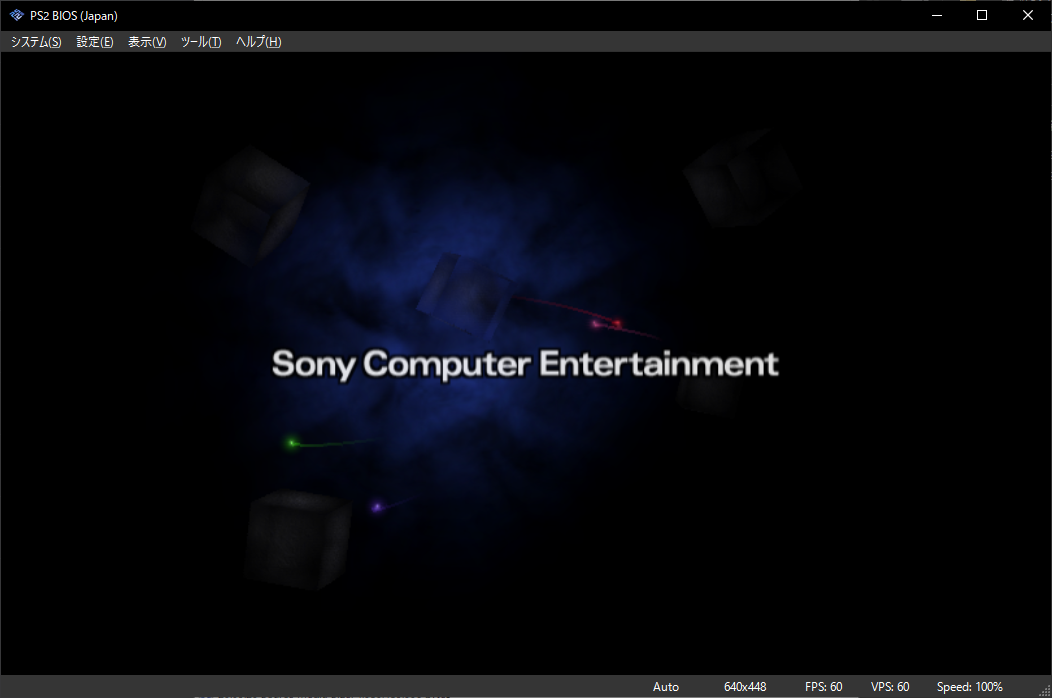Maximize the PS2 BIOS window

coord(982,15)
